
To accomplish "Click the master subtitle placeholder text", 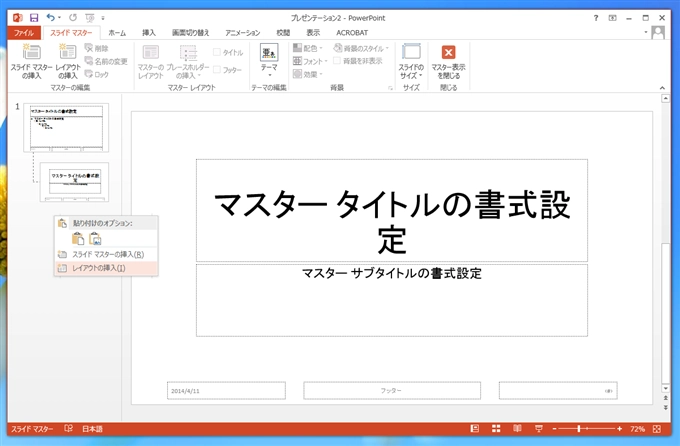I will 392,273.
